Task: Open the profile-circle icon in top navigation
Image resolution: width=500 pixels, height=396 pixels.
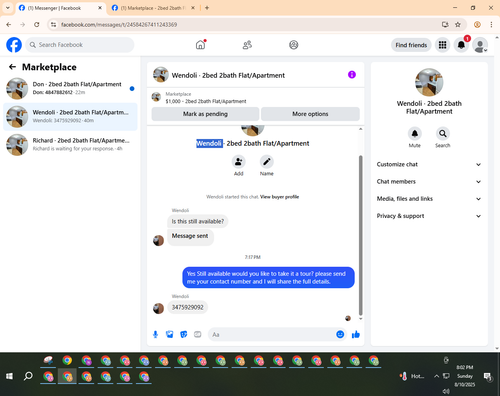Action: 294,45
